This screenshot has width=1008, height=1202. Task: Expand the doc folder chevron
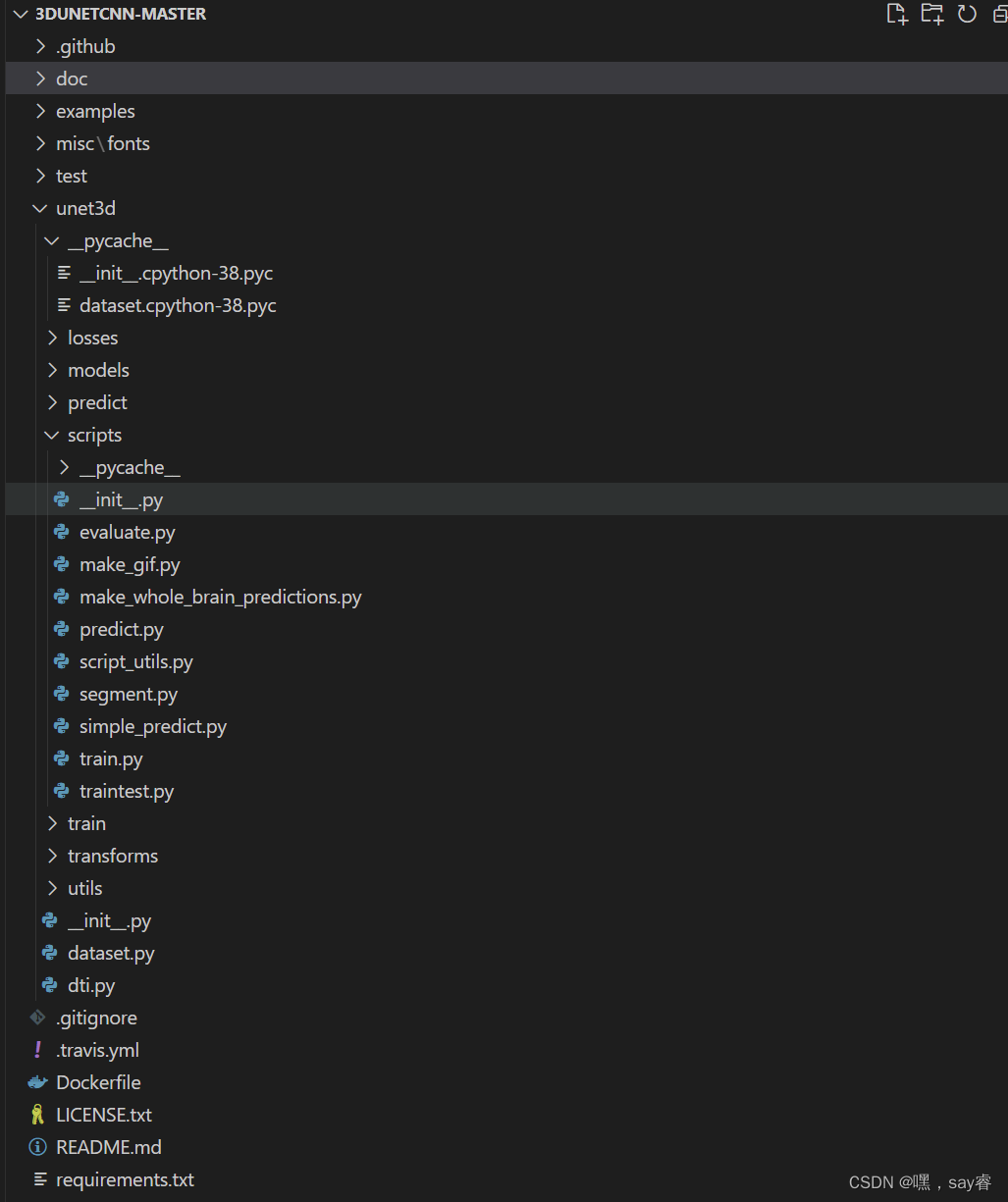(40, 78)
